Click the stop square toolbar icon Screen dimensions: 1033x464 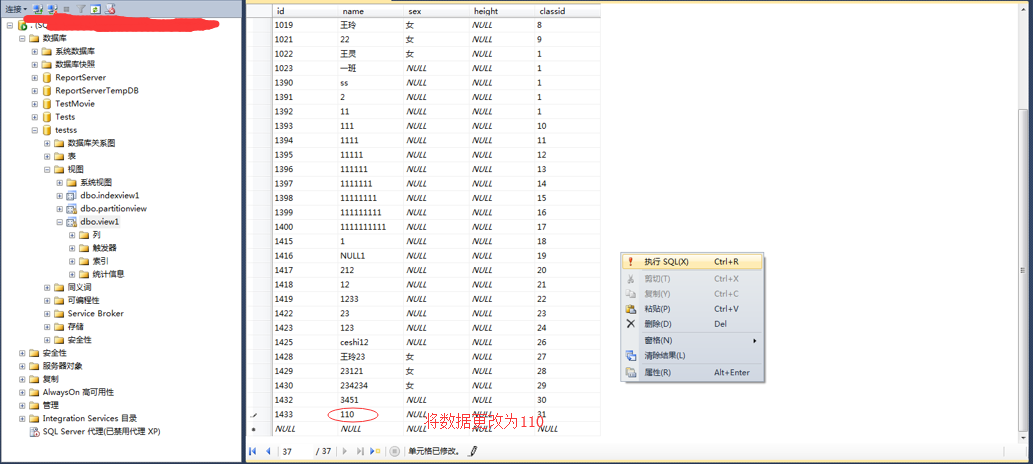click(67, 9)
